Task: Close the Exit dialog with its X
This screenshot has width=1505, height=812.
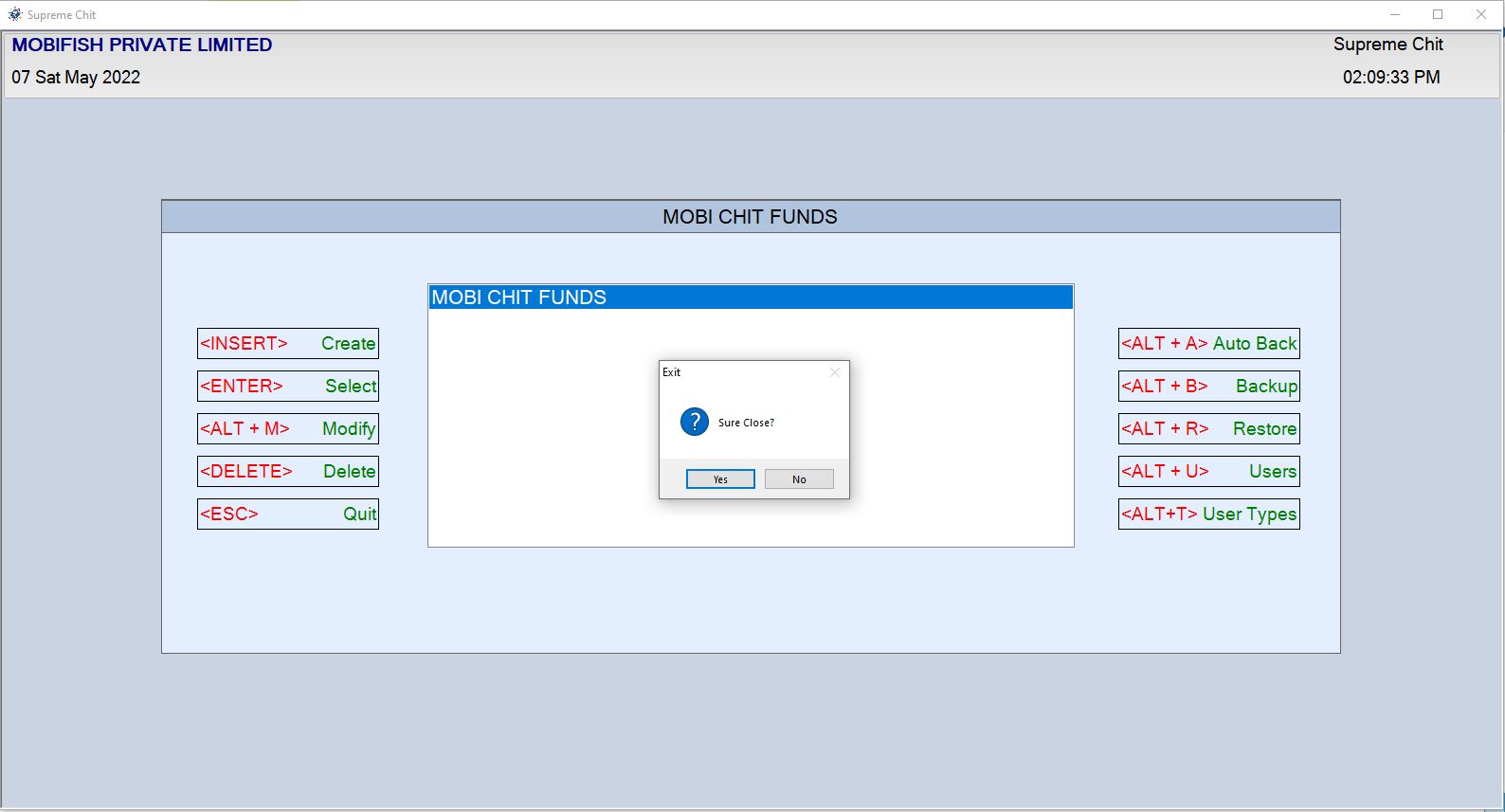Action: (835, 372)
